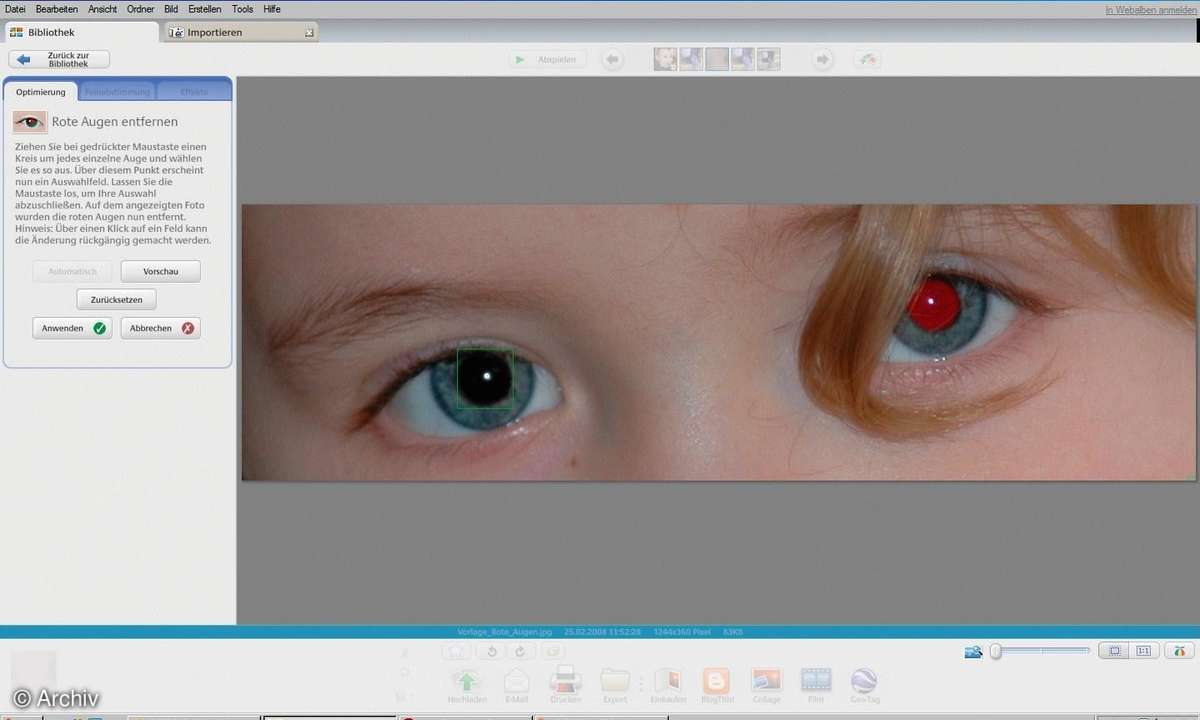Click the Hochladen upload icon

coord(468,681)
